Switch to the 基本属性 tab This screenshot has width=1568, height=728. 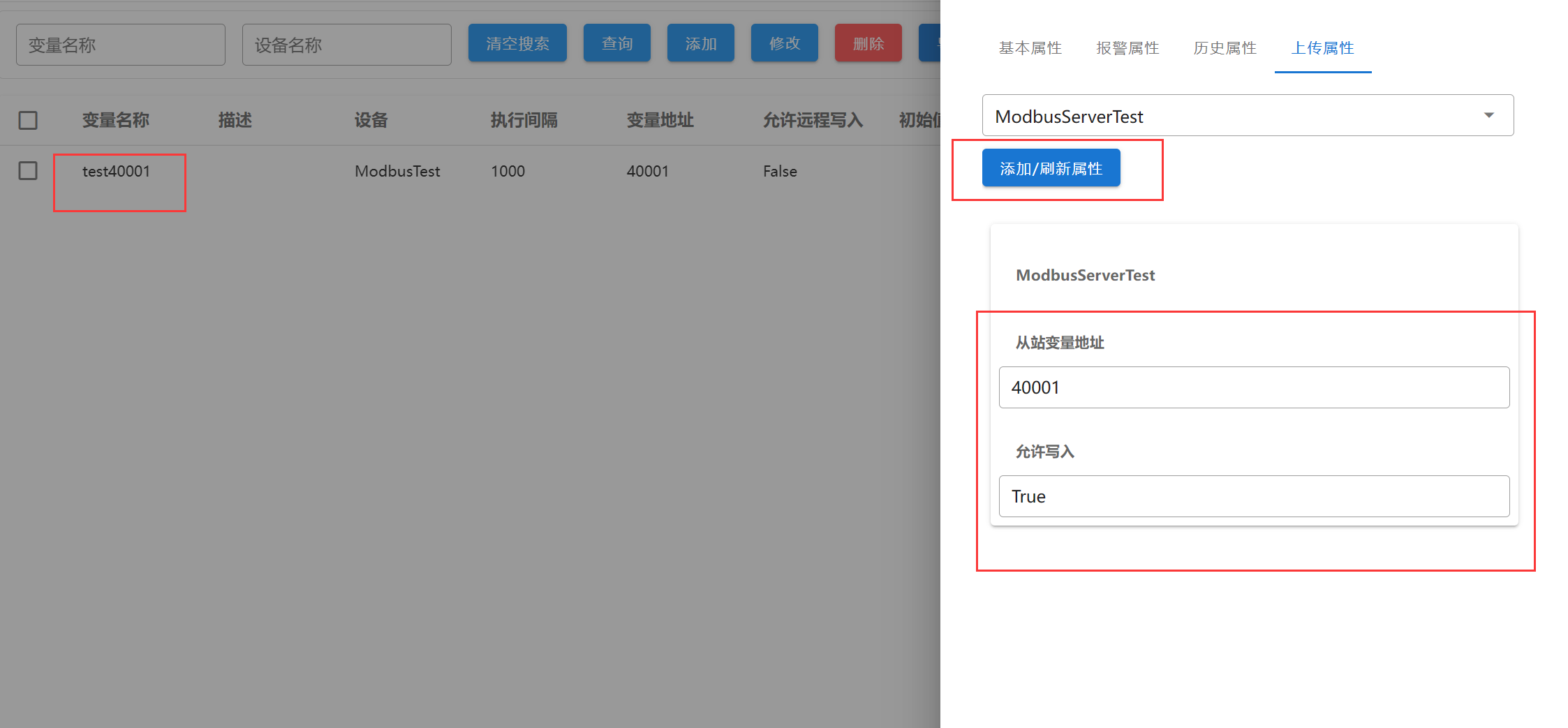(x=1030, y=48)
